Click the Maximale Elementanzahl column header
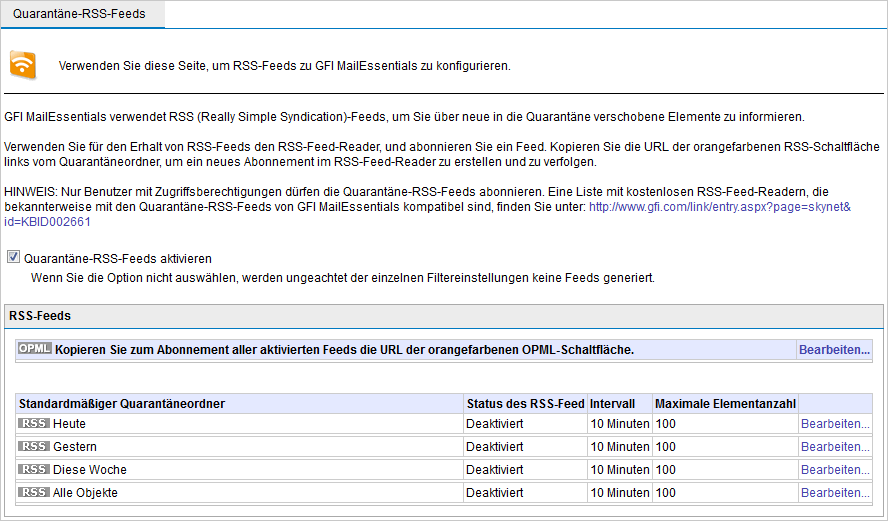Screen dimensions: 888x521 (x=725, y=404)
